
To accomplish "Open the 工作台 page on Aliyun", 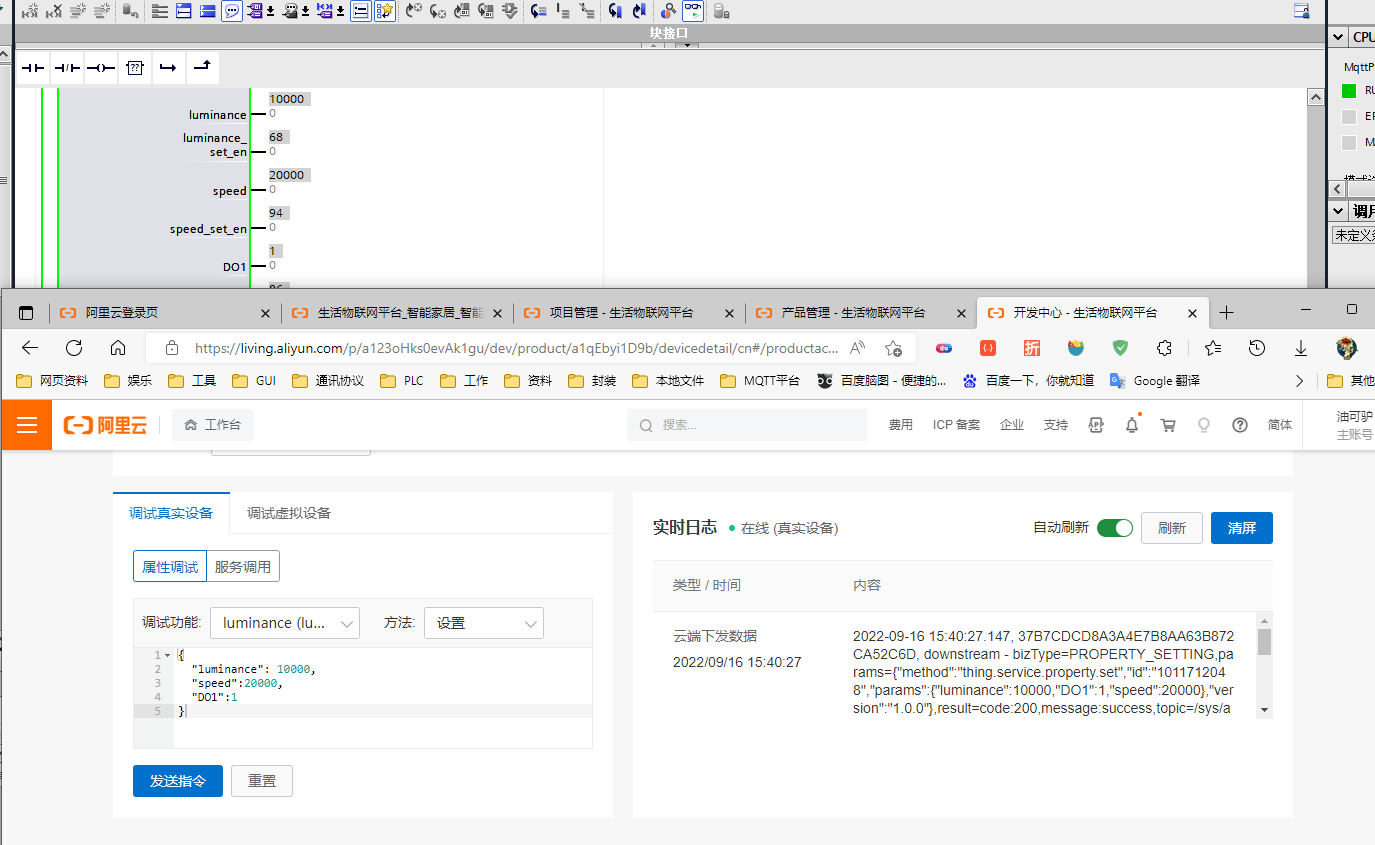I will coord(212,424).
